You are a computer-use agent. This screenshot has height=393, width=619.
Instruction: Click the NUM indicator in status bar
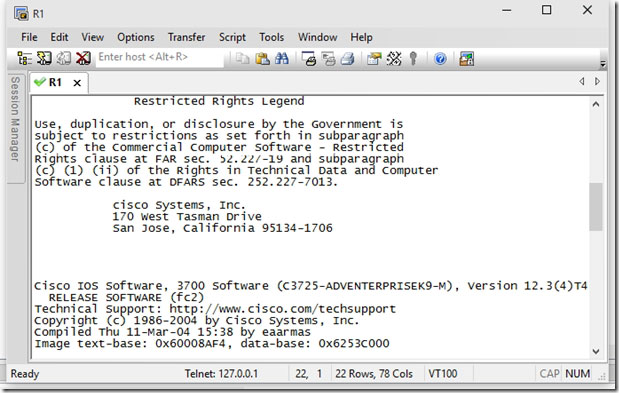coord(578,374)
